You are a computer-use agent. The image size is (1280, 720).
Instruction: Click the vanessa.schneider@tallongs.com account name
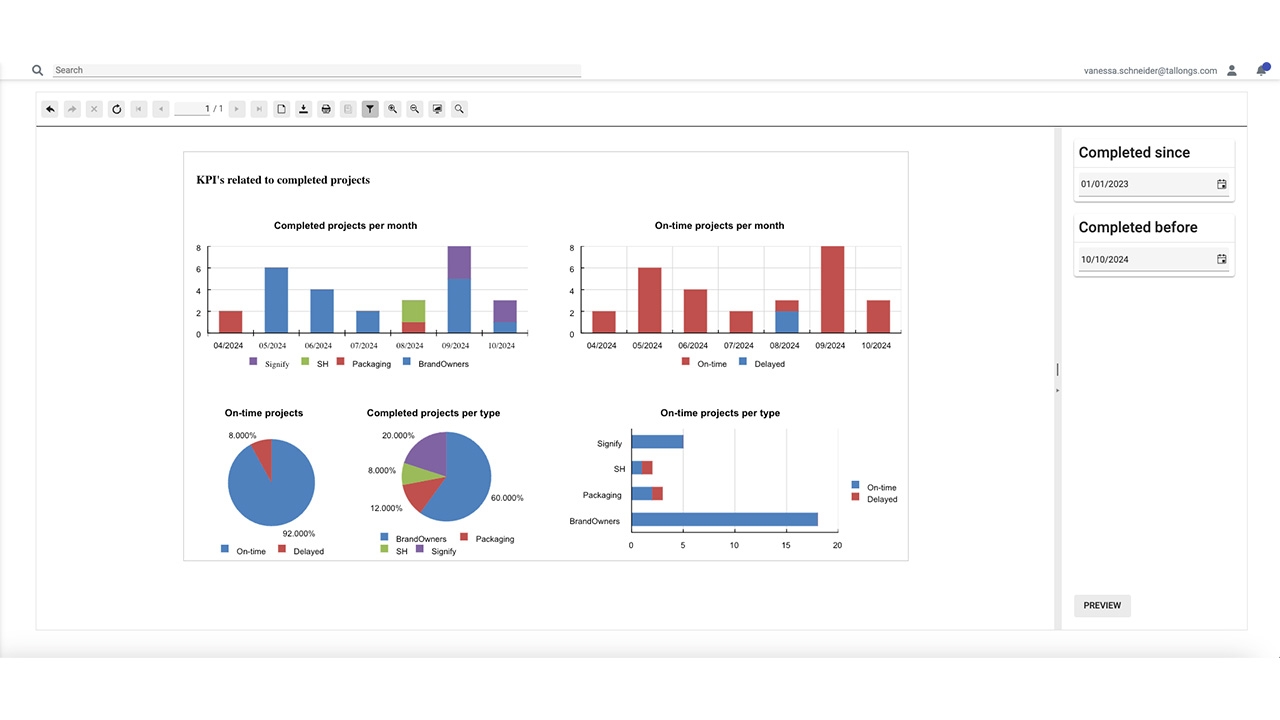coord(1150,71)
